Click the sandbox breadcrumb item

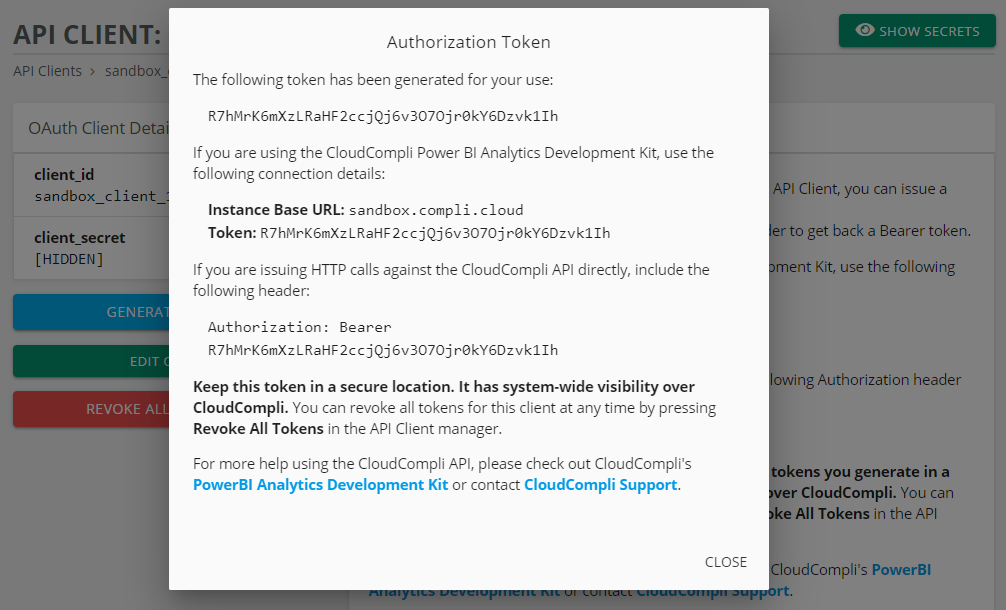137,71
